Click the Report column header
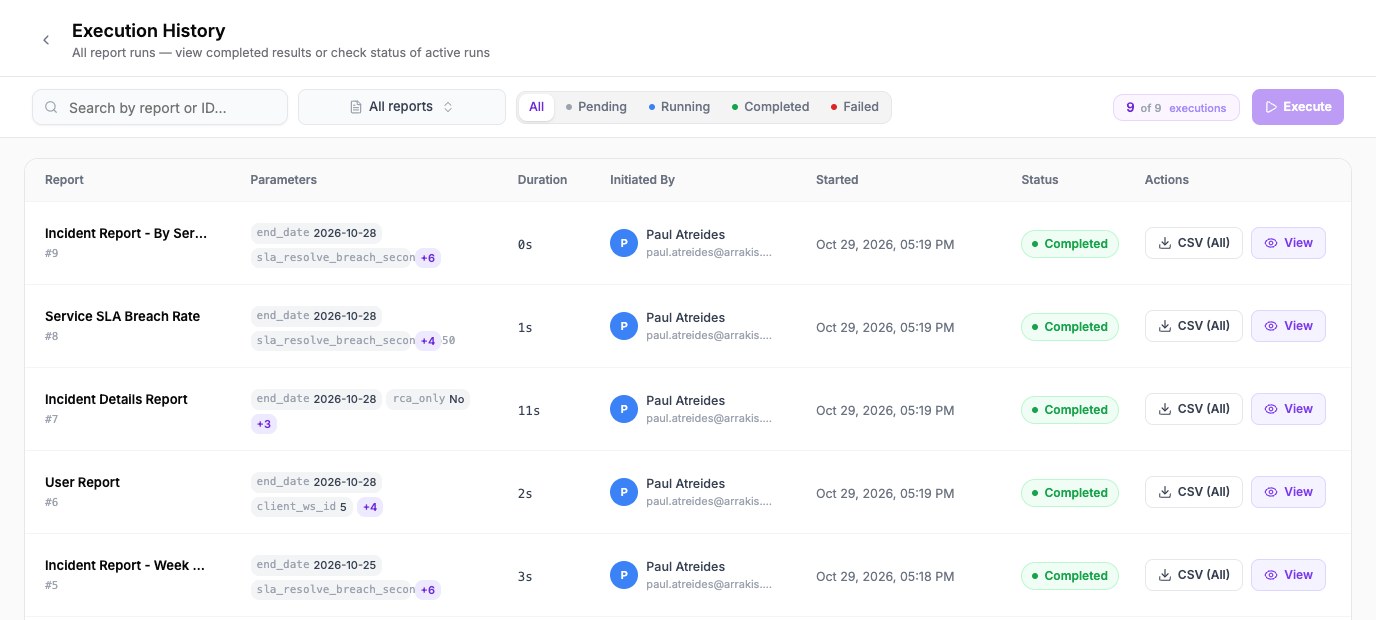Image resolution: width=1376 pixels, height=620 pixels. point(64,180)
